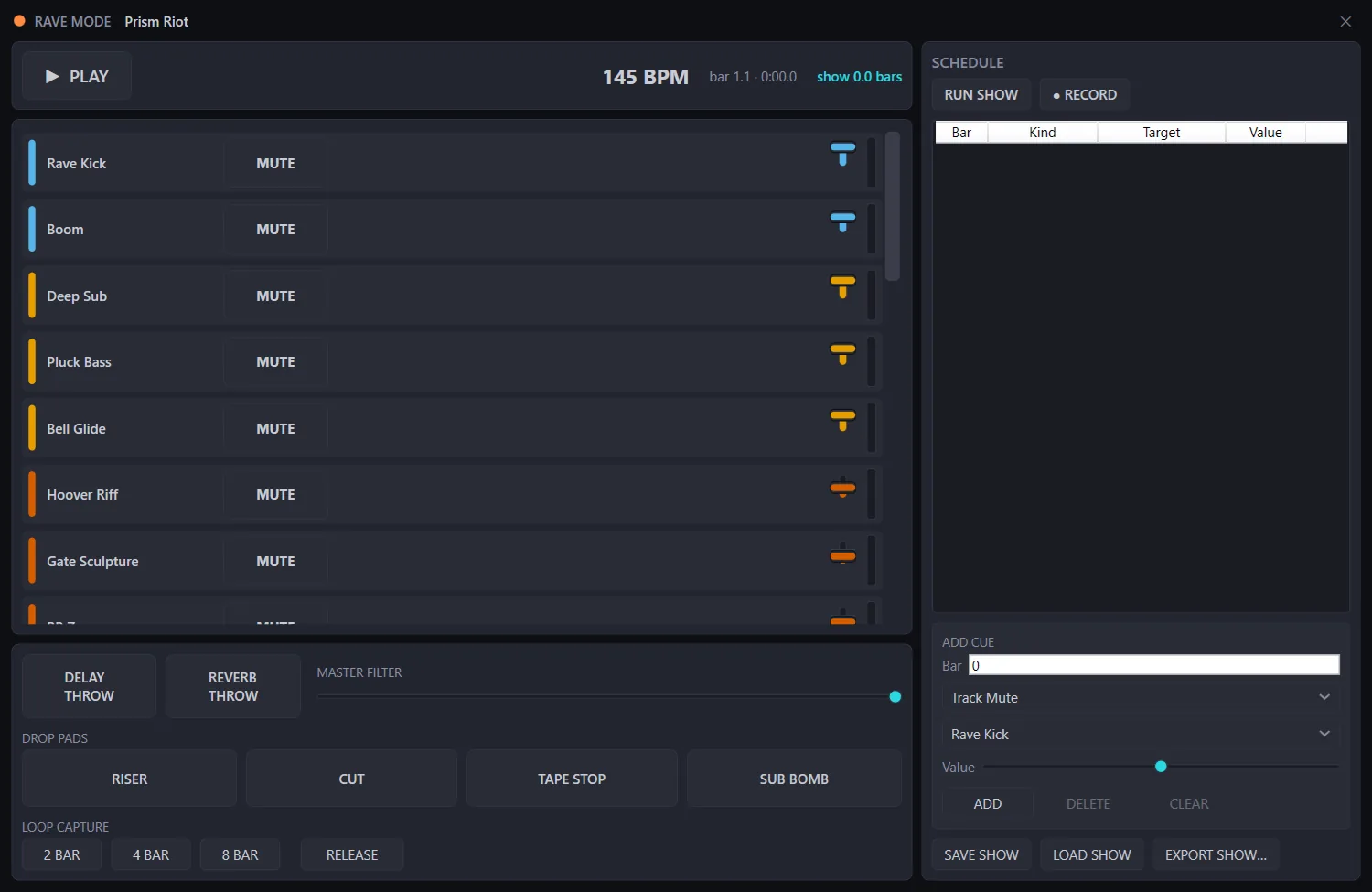Start playback with the Play button
Screen dimensions: 1372x892
click(77, 76)
